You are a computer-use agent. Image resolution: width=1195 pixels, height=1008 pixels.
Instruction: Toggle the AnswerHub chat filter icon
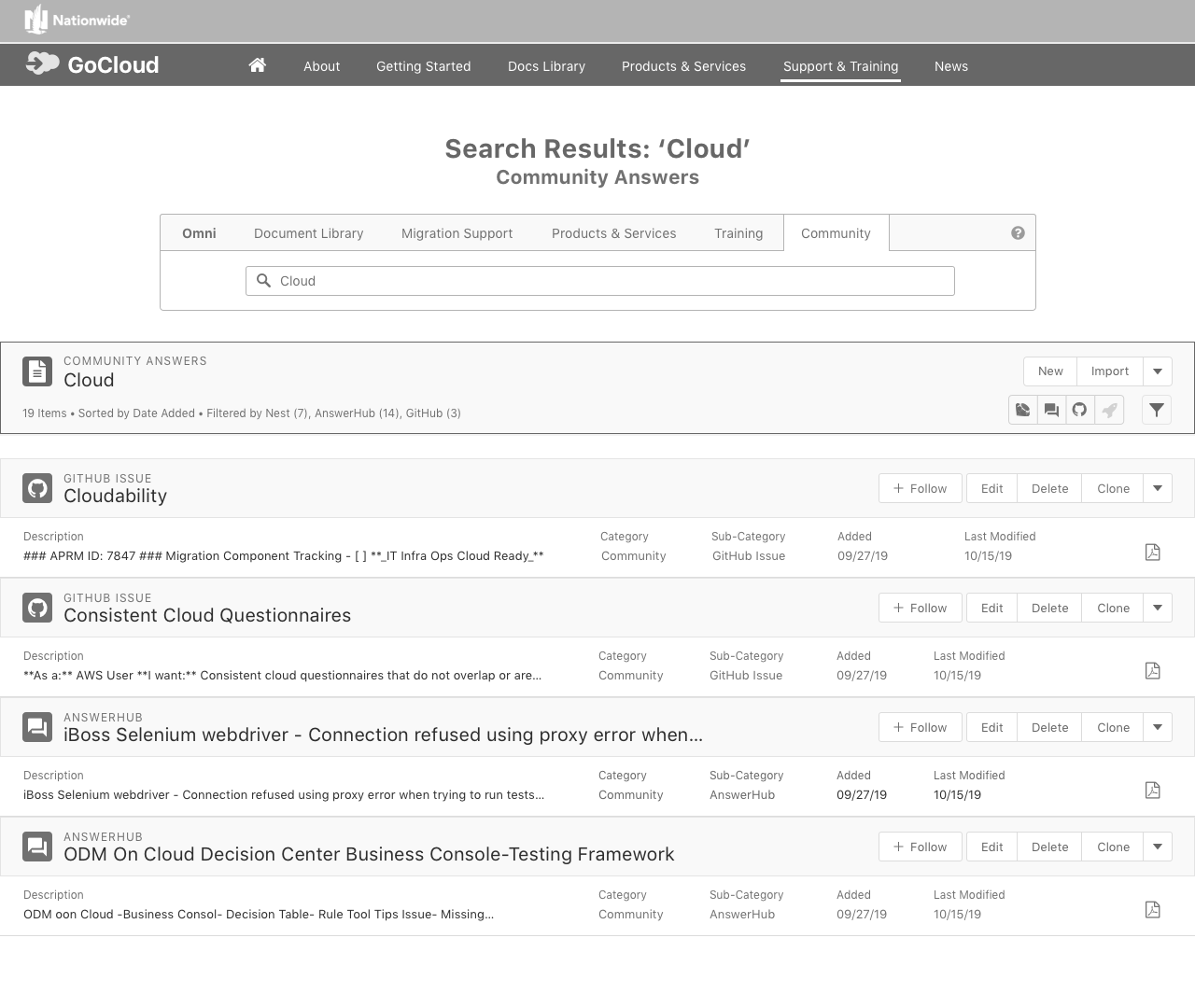[1051, 410]
